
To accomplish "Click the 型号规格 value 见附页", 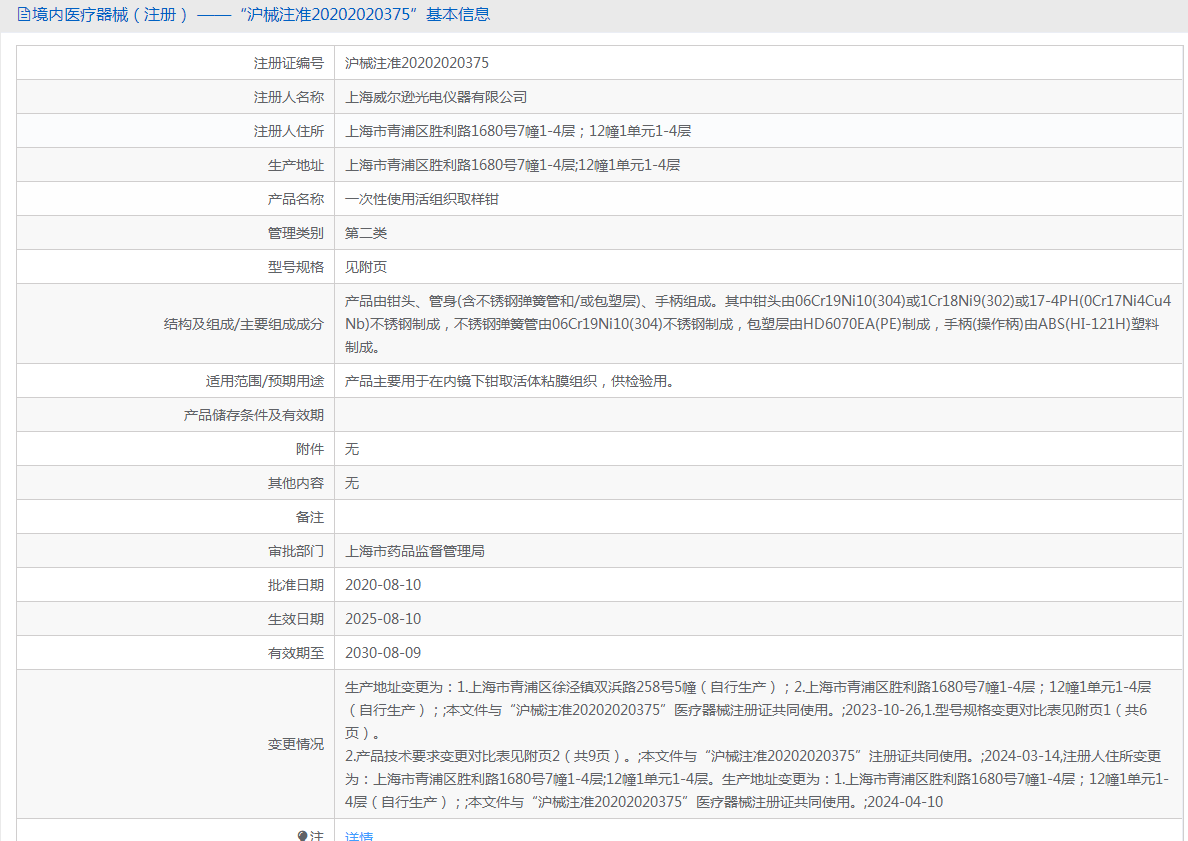I will point(366,267).
